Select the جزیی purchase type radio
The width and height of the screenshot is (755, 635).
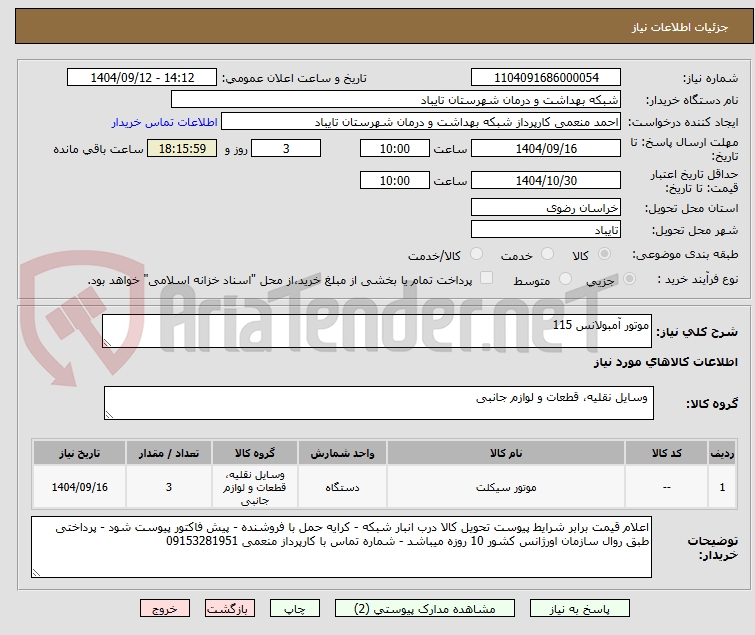pos(629,279)
